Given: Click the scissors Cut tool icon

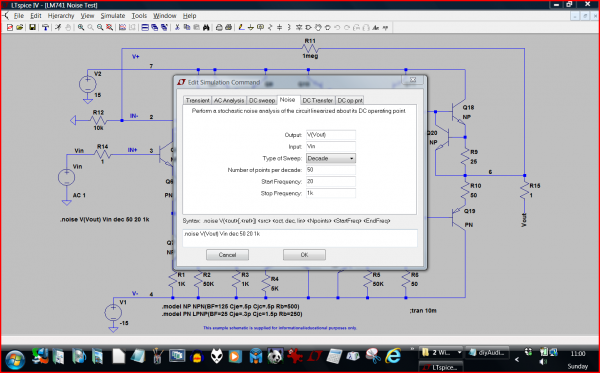Looking at the screenshot, I should tap(177, 28).
